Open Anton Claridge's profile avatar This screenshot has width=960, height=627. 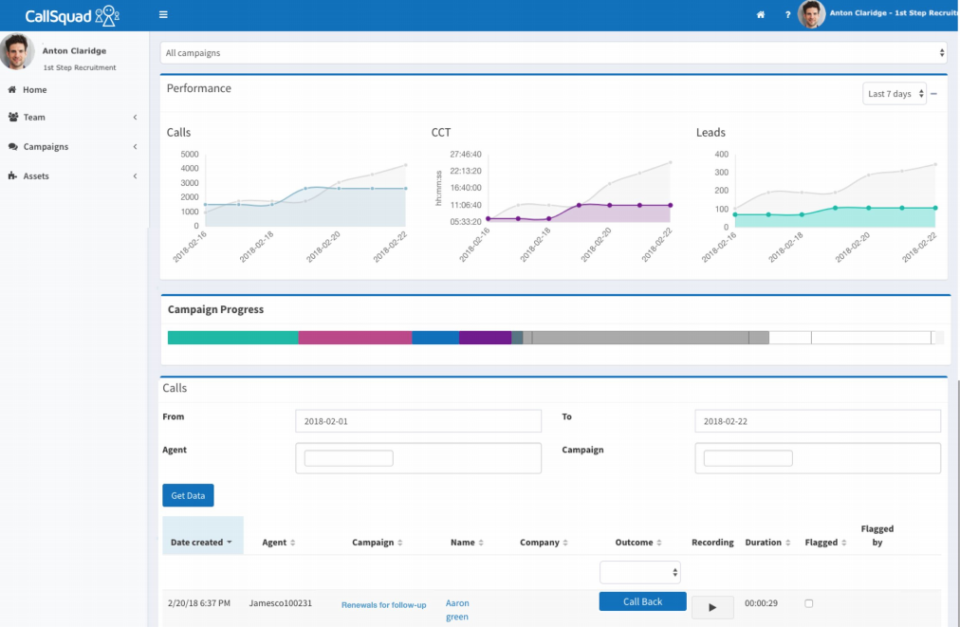click(810, 15)
